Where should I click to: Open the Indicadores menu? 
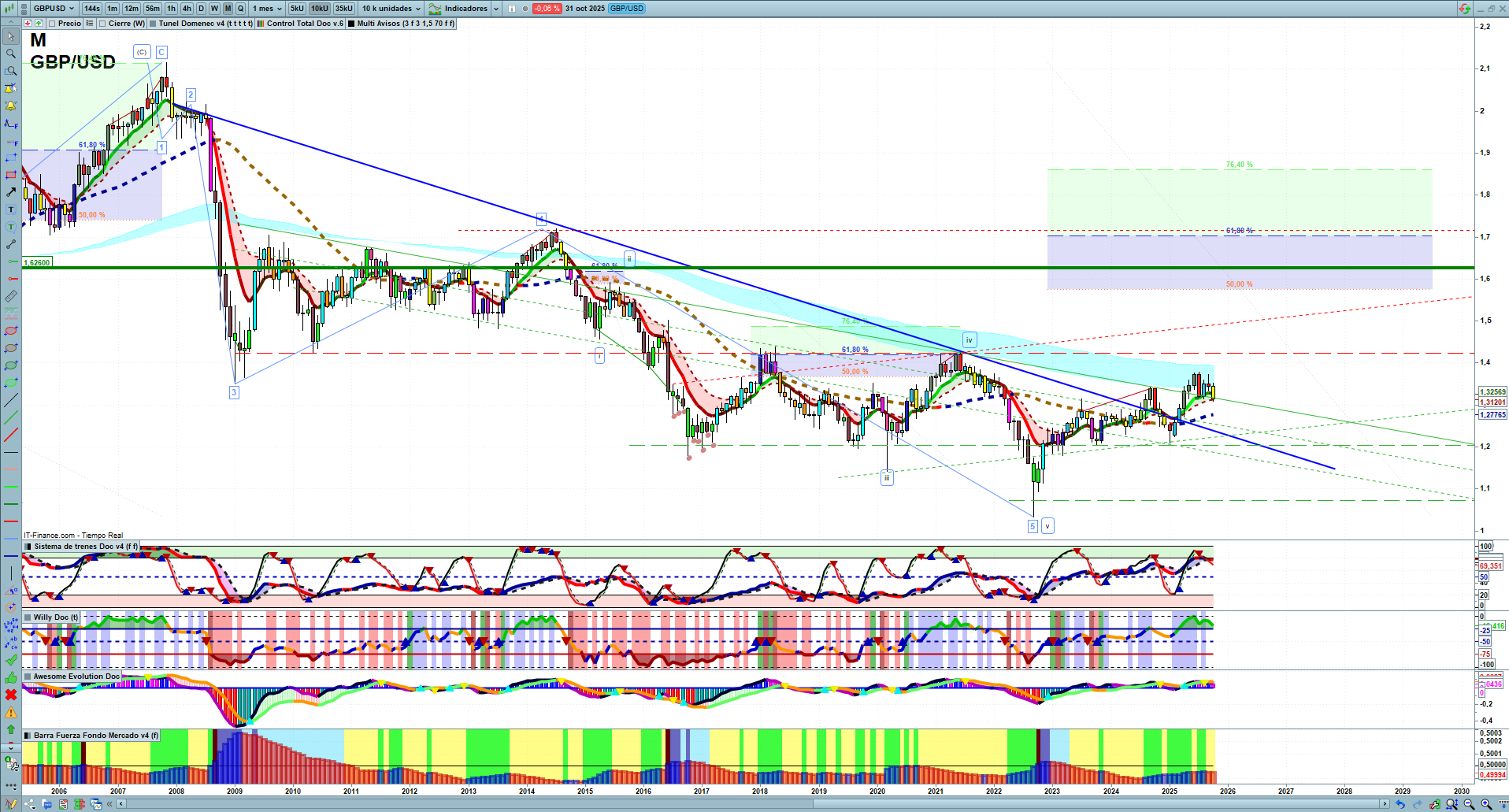tap(465, 9)
